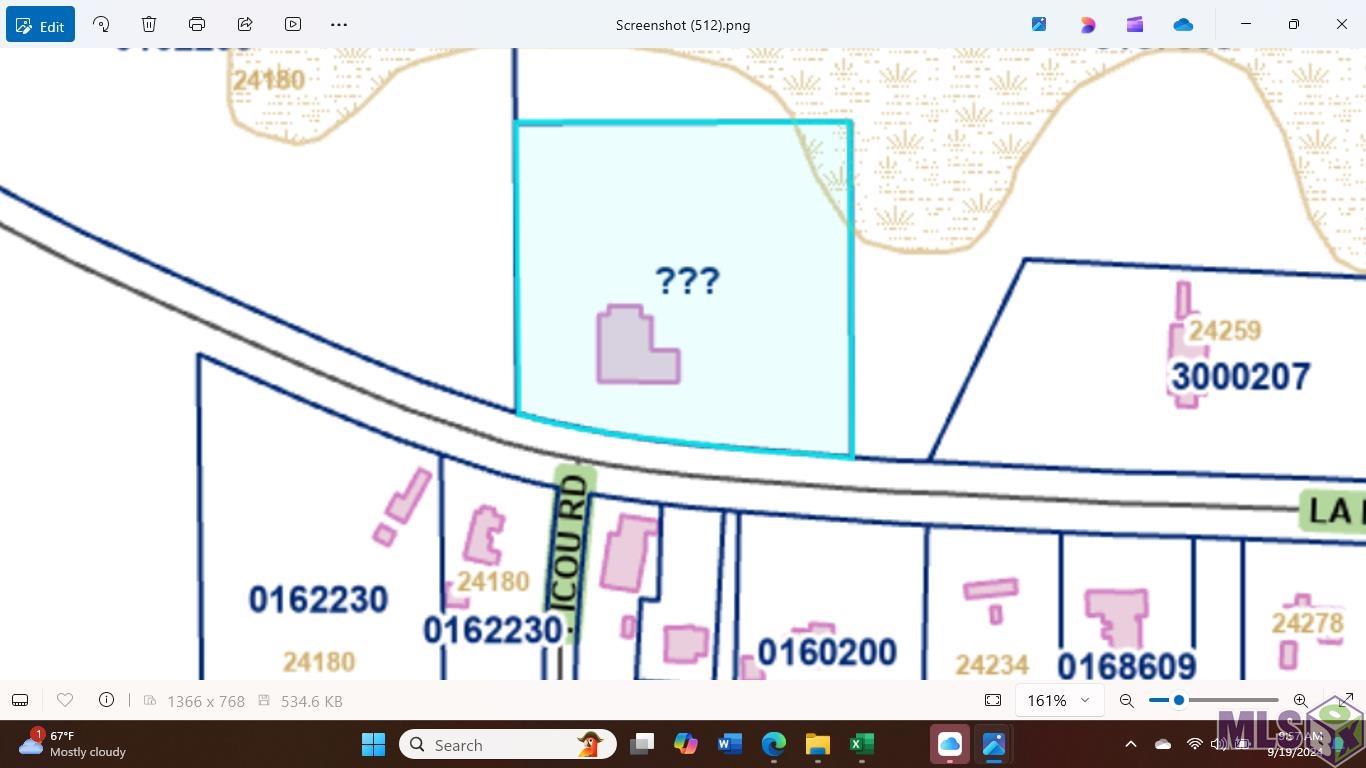Start the slideshow
1366x768 pixels.
[293, 24]
